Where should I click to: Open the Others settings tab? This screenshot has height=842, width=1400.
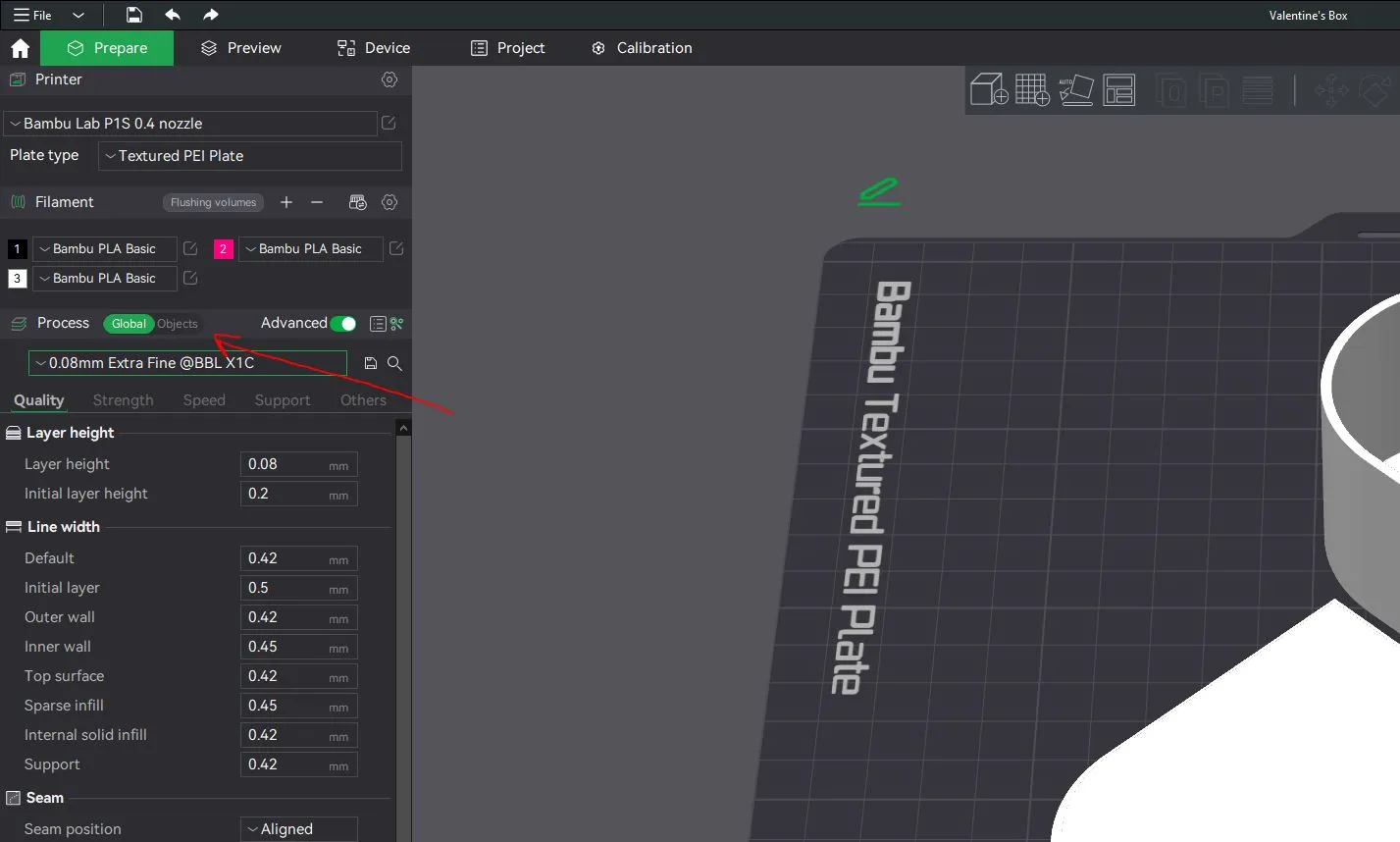pos(363,400)
